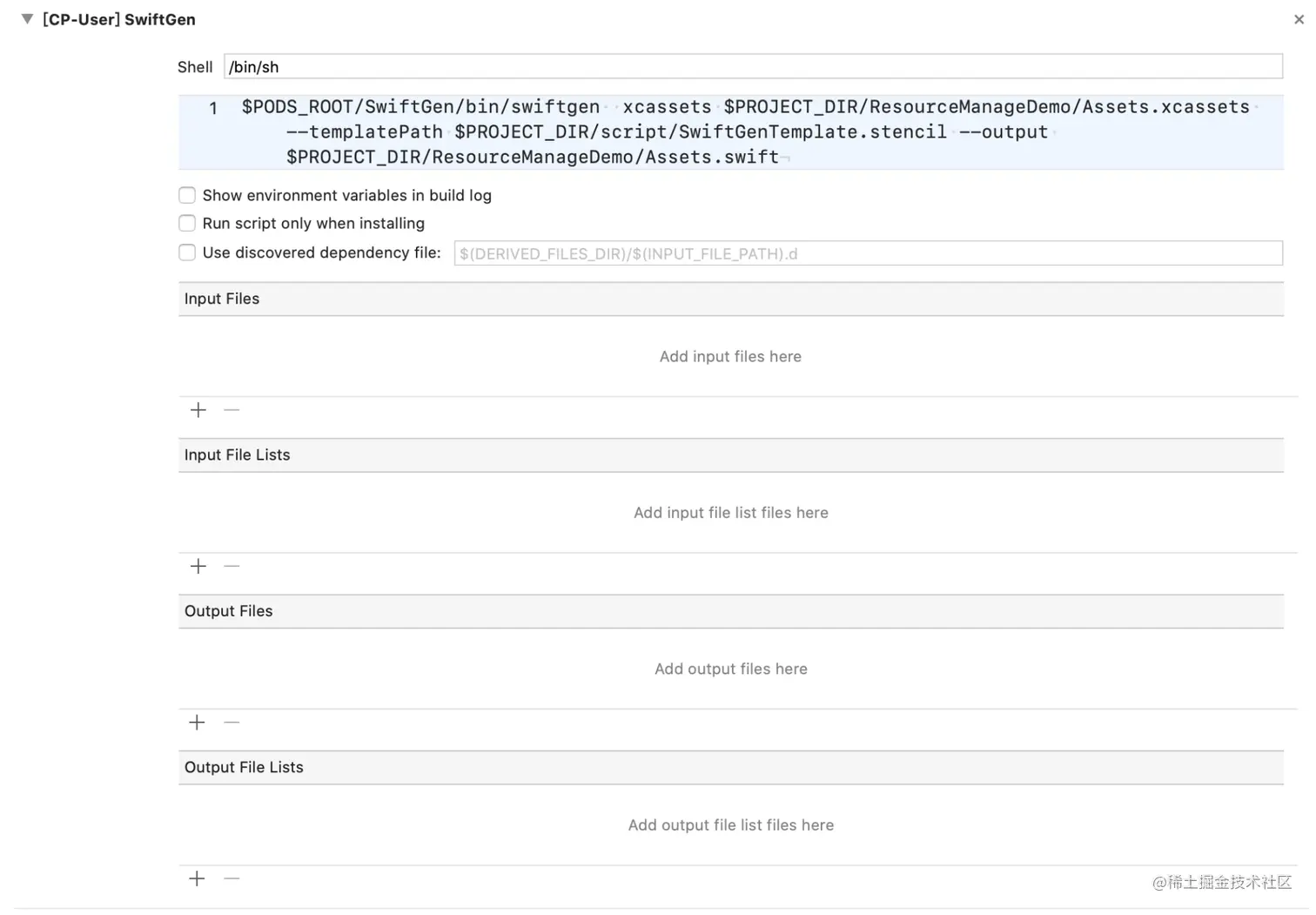Click inside the swiftgen script editor

[731, 132]
